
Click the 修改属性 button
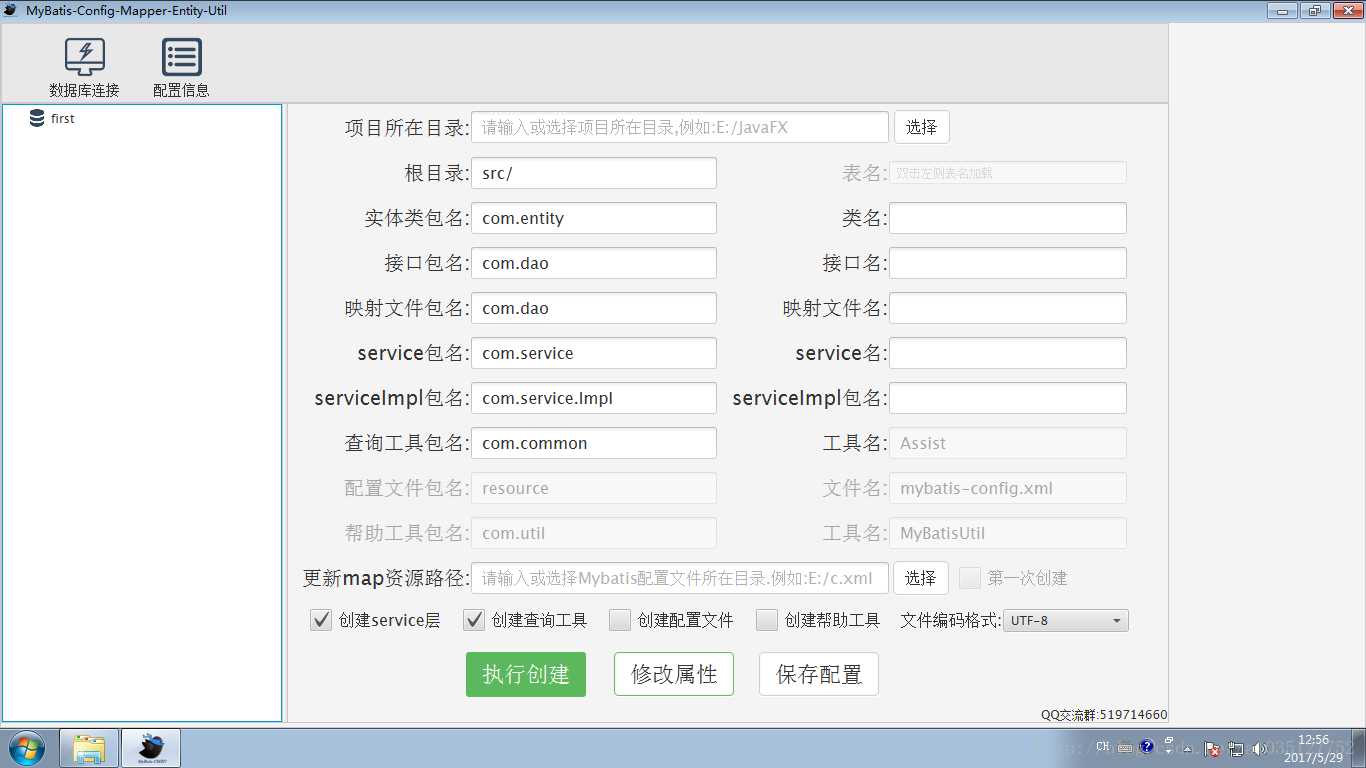coord(674,674)
